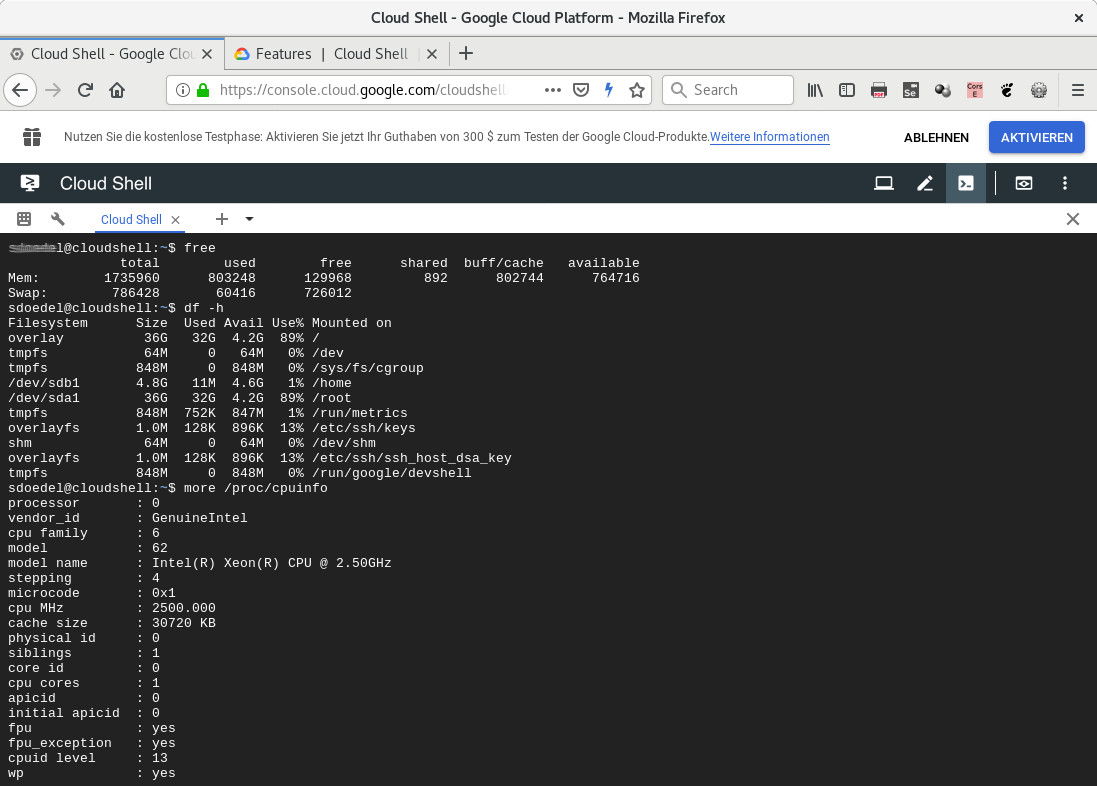
Task: Open the three-dot overflow menu in Cloud Shell
Action: click(1065, 183)
